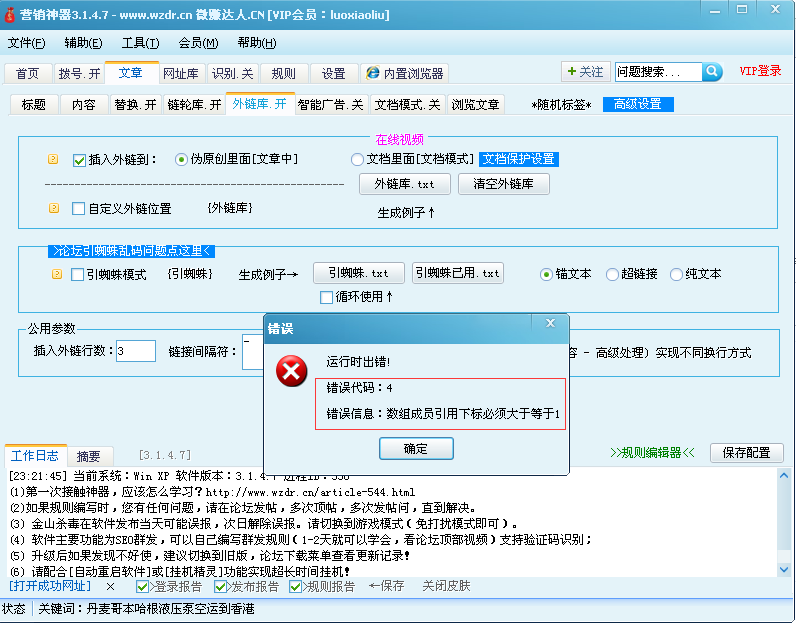Open the 在线视频 link
The width and height of the screenshot is (796, 627).
click(400, 140)
